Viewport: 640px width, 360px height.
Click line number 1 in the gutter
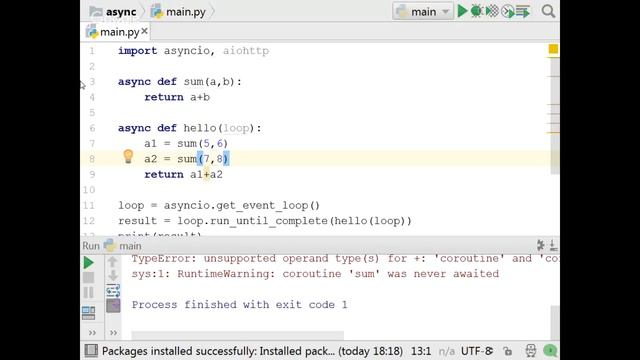(x=92, y=51)
